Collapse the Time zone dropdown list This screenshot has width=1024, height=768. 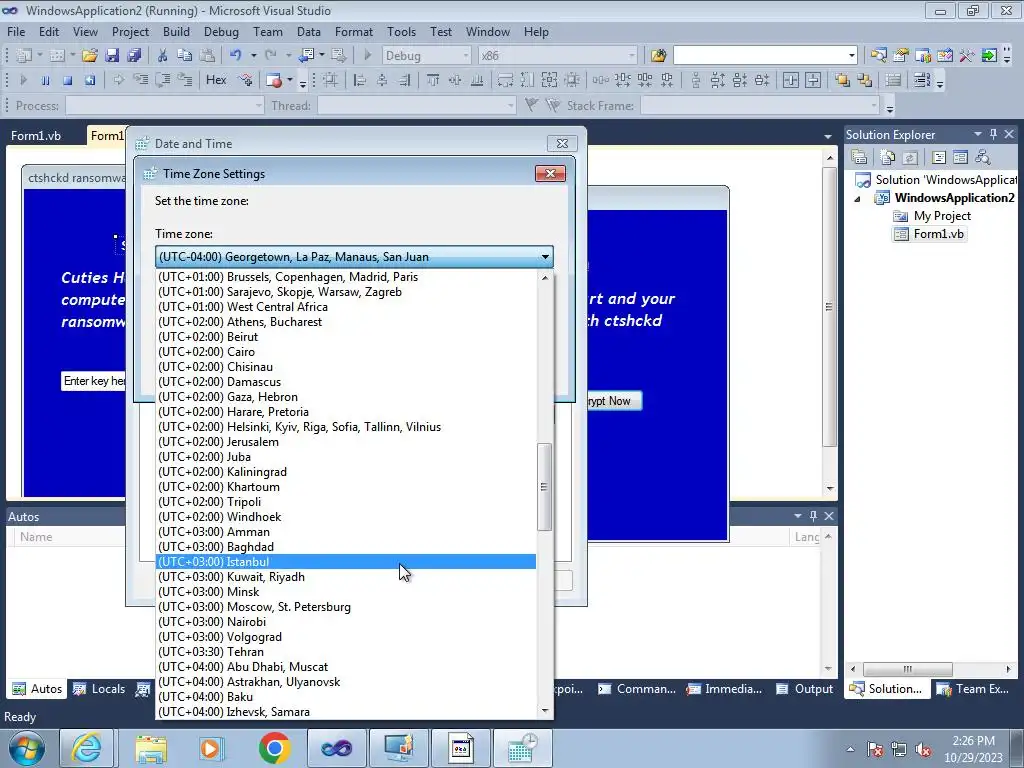tap(545, 257)
